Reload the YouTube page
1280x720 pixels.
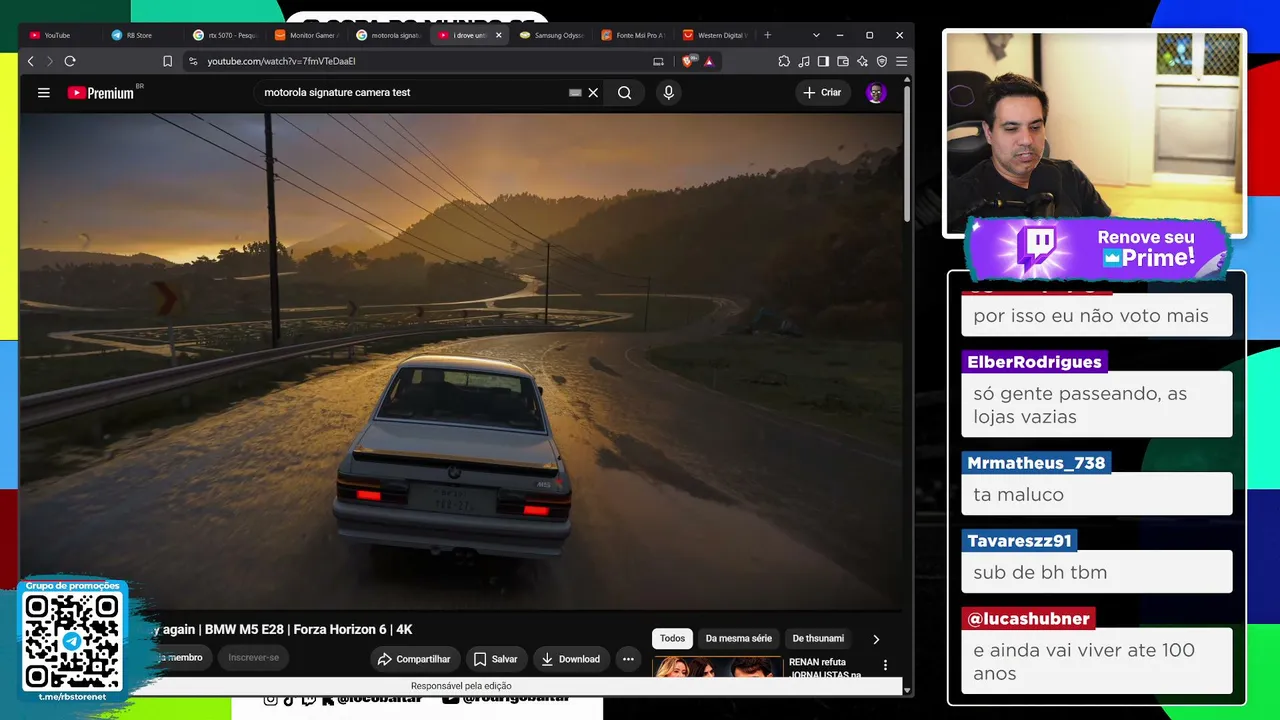70,61
